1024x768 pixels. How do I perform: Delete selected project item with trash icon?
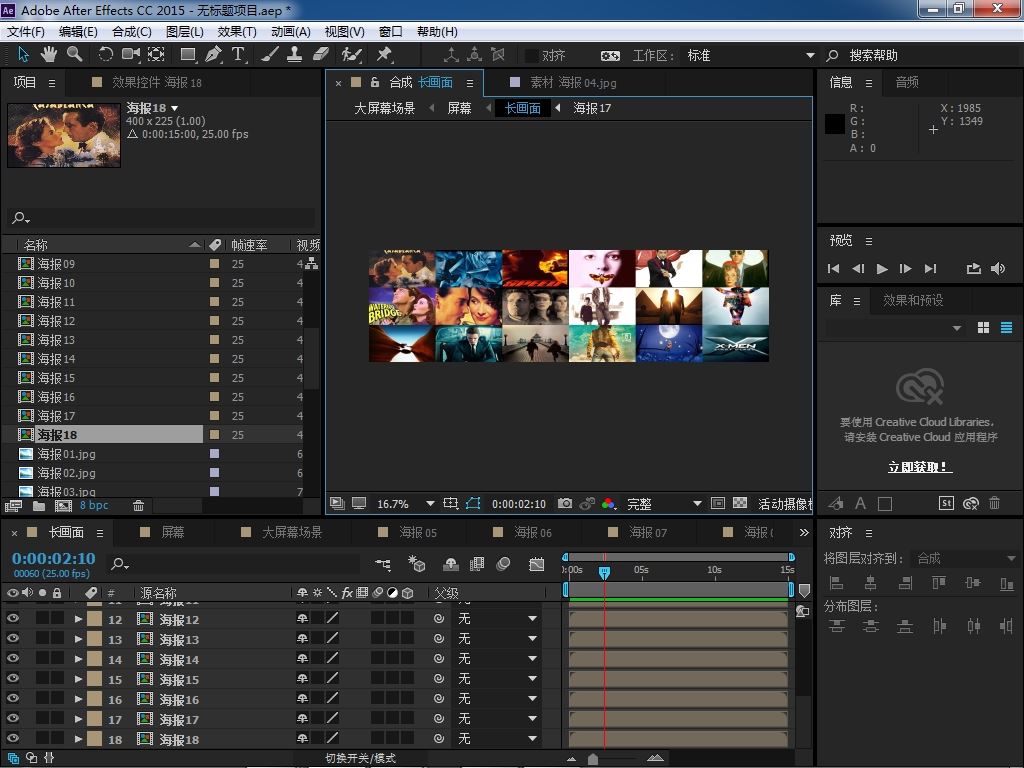[138, 505]
